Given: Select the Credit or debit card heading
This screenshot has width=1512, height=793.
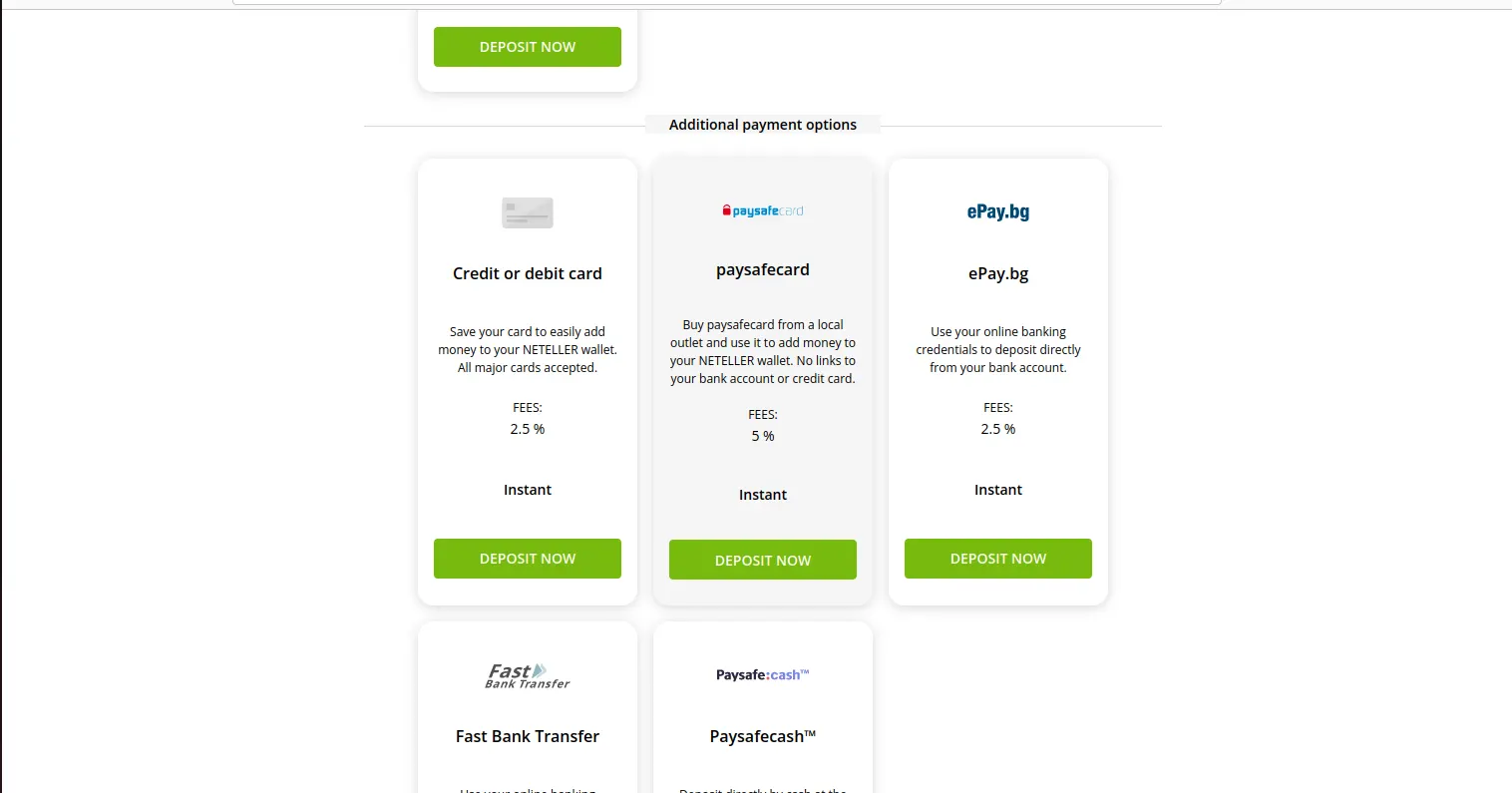Looking at the screenshot, I should coord(528,273).
